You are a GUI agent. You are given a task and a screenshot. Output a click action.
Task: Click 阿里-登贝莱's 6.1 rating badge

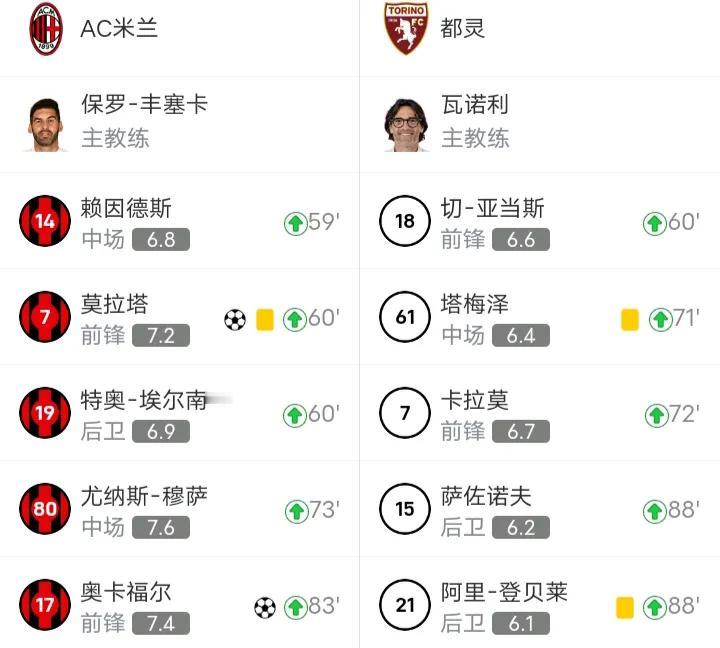click(521, 623)
